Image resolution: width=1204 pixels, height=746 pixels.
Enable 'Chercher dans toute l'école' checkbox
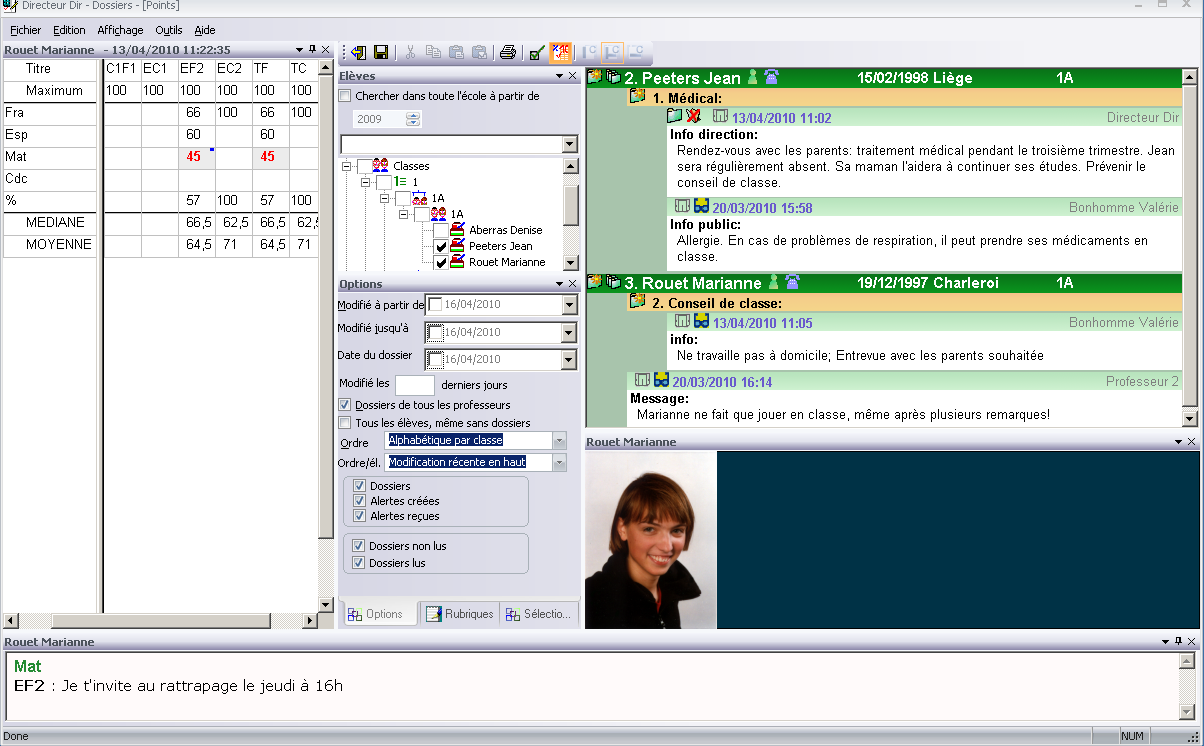coord(345,97)
